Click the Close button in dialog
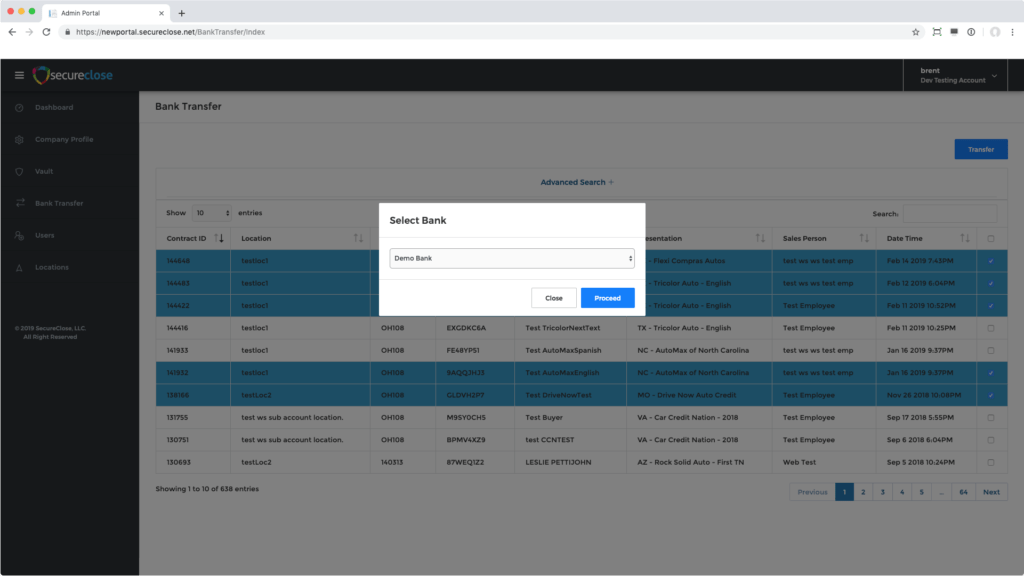Viewport: 1024px width, 576px height. pyautogui.click(x=554, y=298)
